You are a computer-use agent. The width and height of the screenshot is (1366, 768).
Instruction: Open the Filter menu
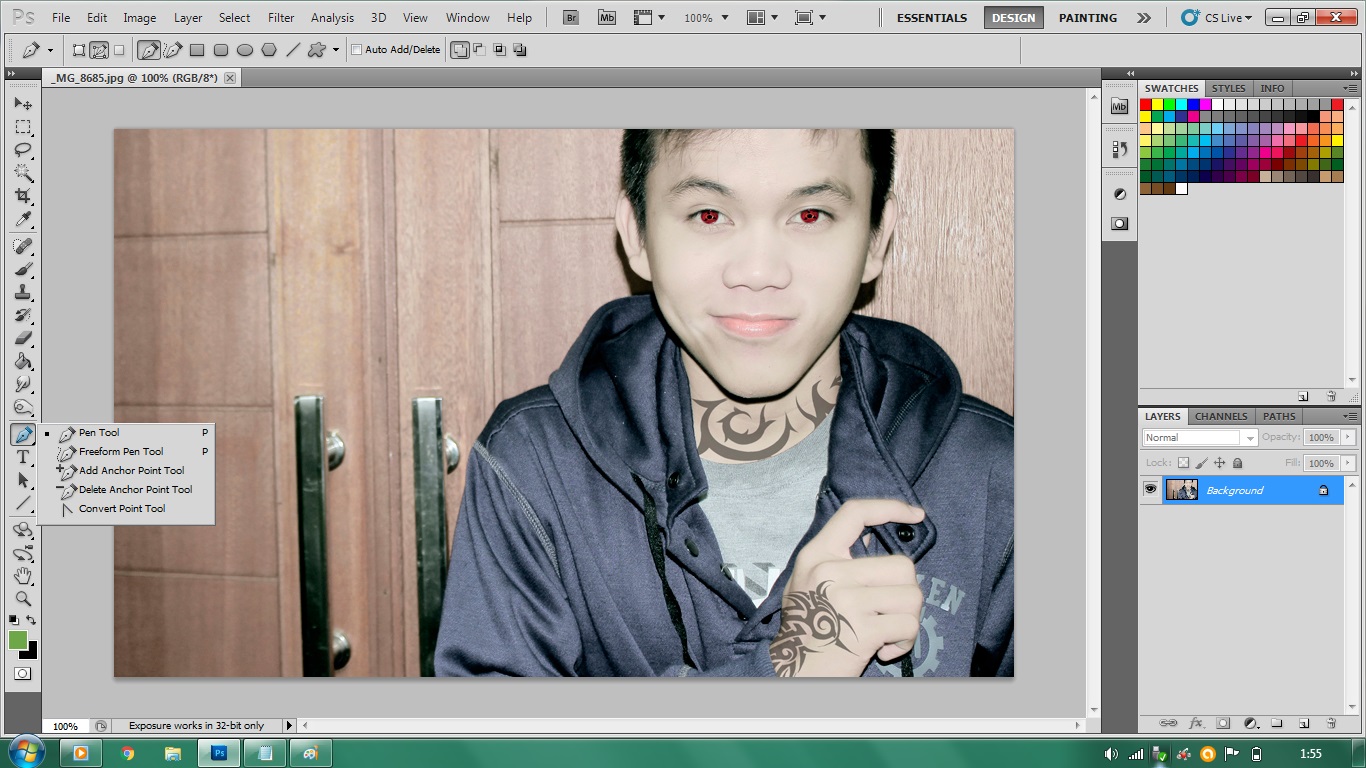[x=281, y=17]
